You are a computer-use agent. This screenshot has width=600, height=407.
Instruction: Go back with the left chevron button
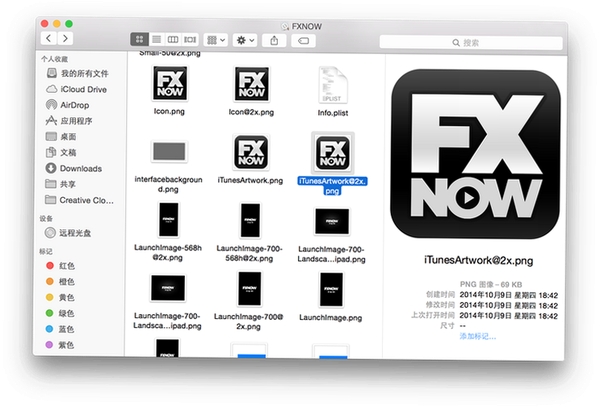pyautogui.click(x=49, y=38)
